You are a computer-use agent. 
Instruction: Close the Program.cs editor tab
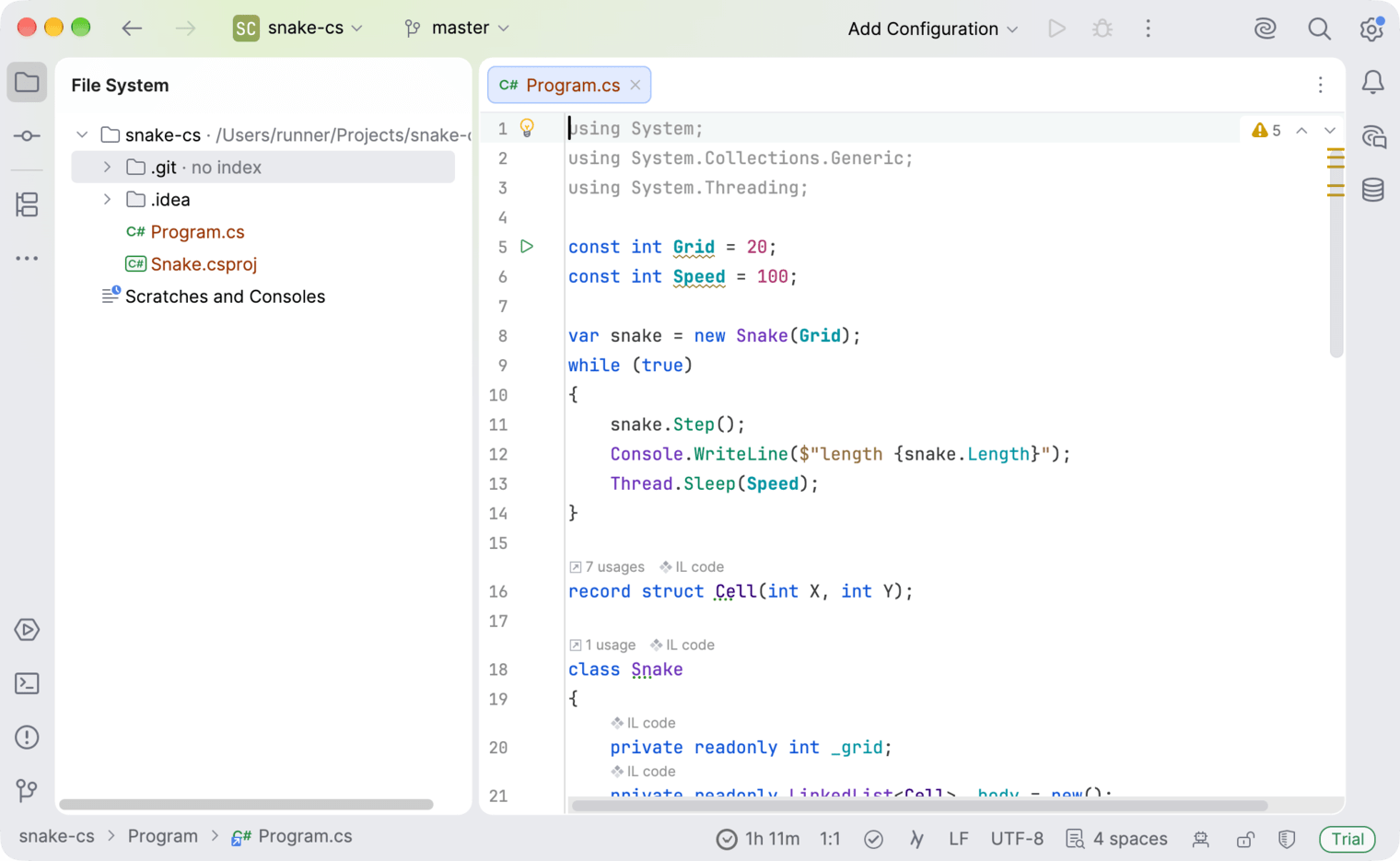[636, 85]
